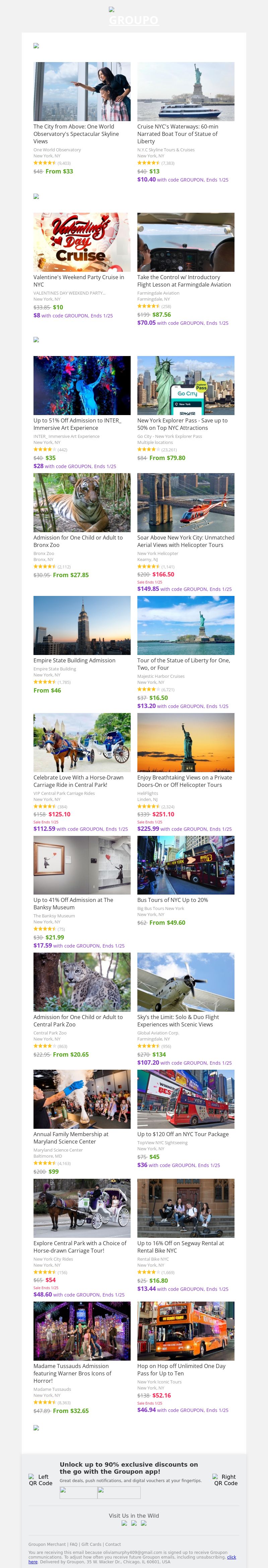
Task: Click the first app store badge
Action: pos(78,1493)
